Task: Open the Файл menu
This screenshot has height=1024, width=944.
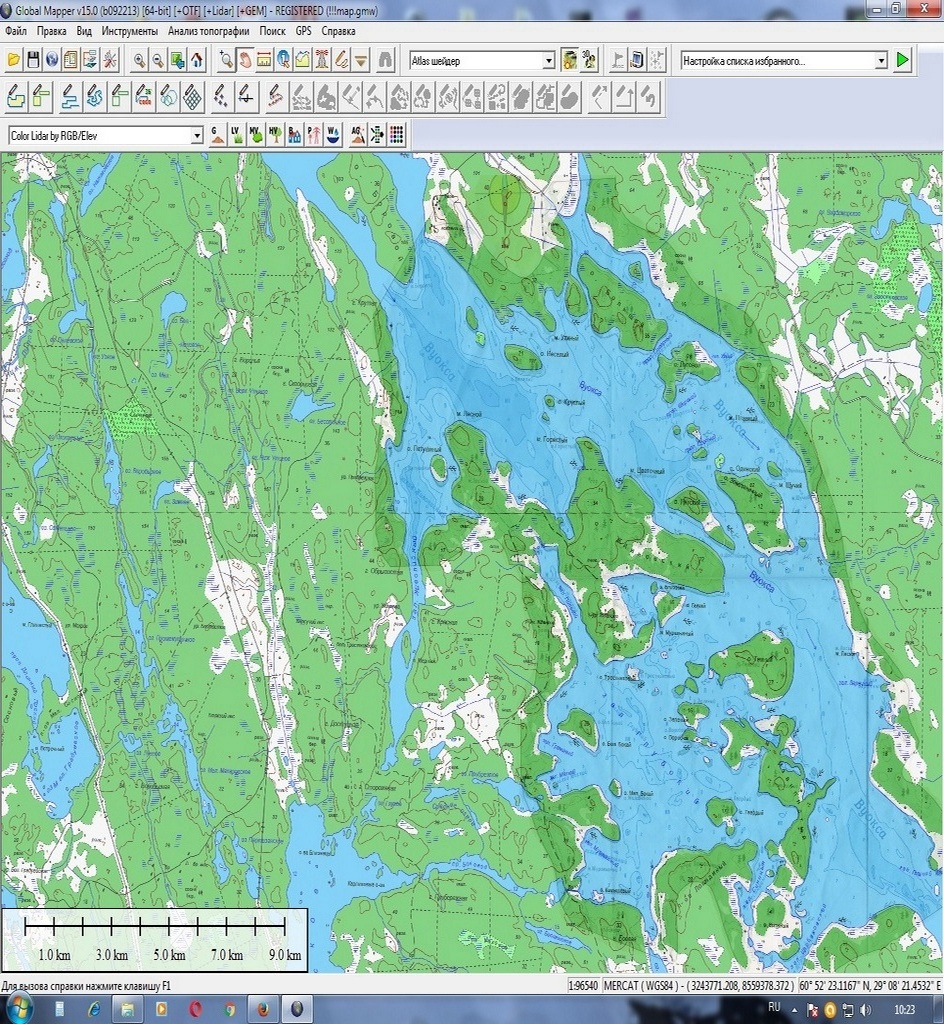Action: 15,31
